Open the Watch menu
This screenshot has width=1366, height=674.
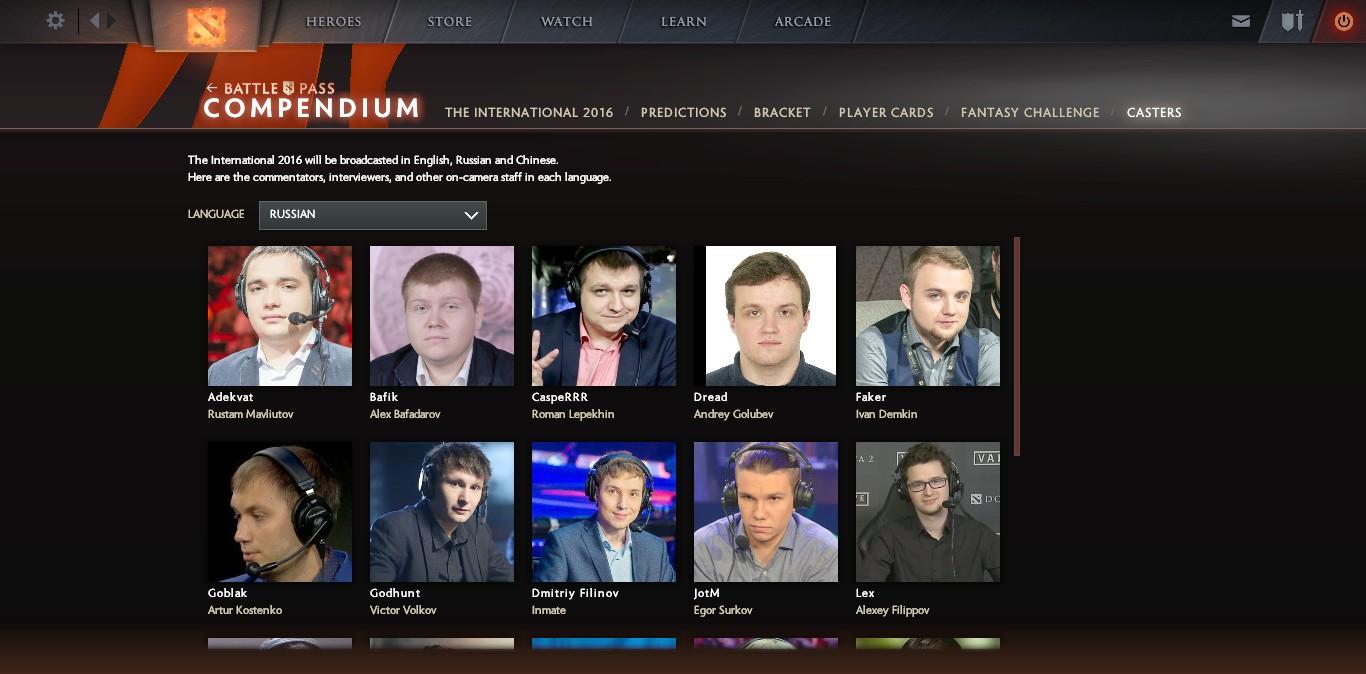(567, 21)
